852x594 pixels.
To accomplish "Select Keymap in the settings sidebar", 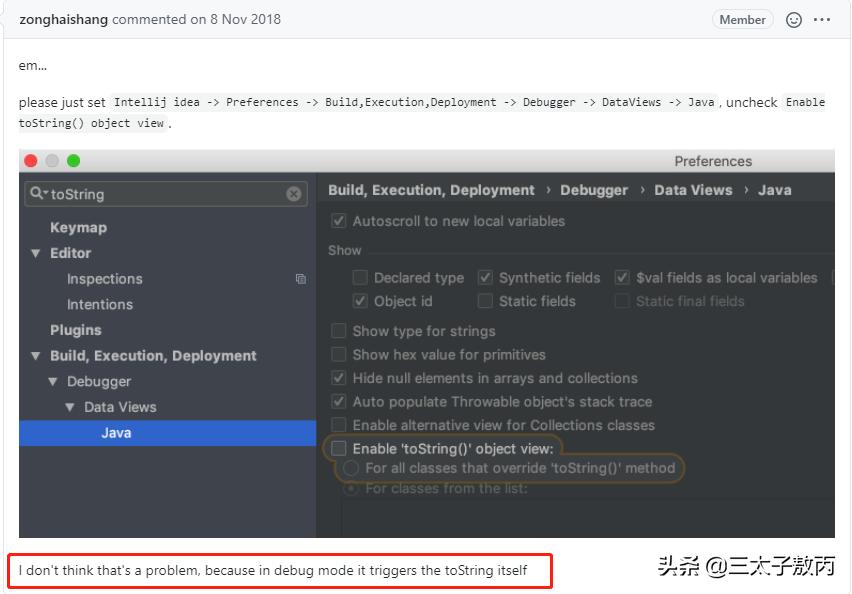I will (x=78, y=228).
